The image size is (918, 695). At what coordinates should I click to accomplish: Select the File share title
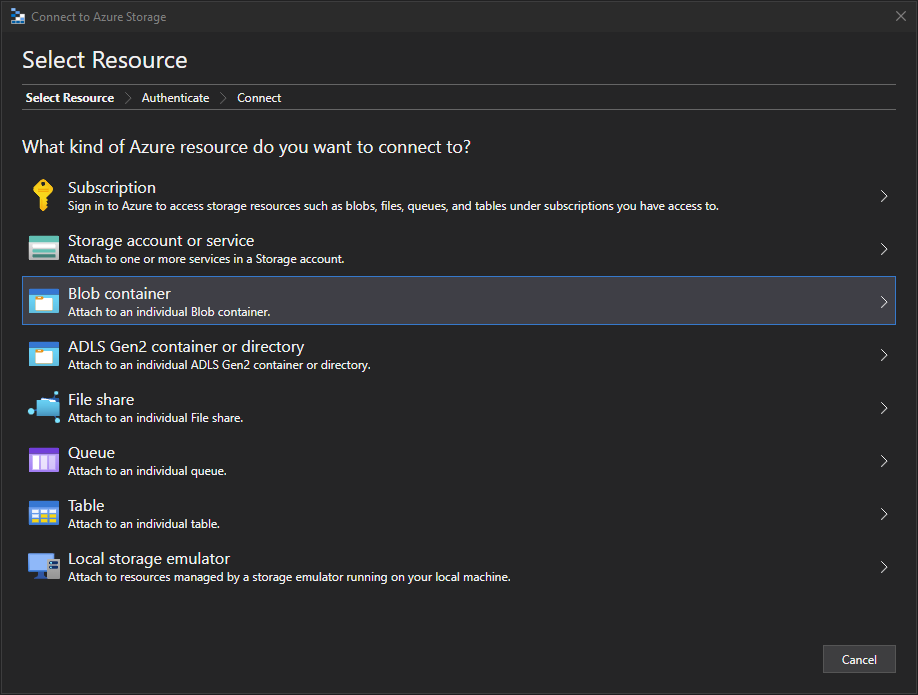tap(101, 399)
